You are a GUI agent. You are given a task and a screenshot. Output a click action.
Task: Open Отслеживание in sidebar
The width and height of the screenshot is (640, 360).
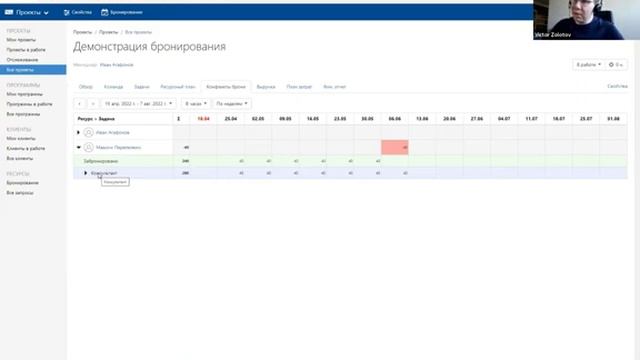(22, 60)
